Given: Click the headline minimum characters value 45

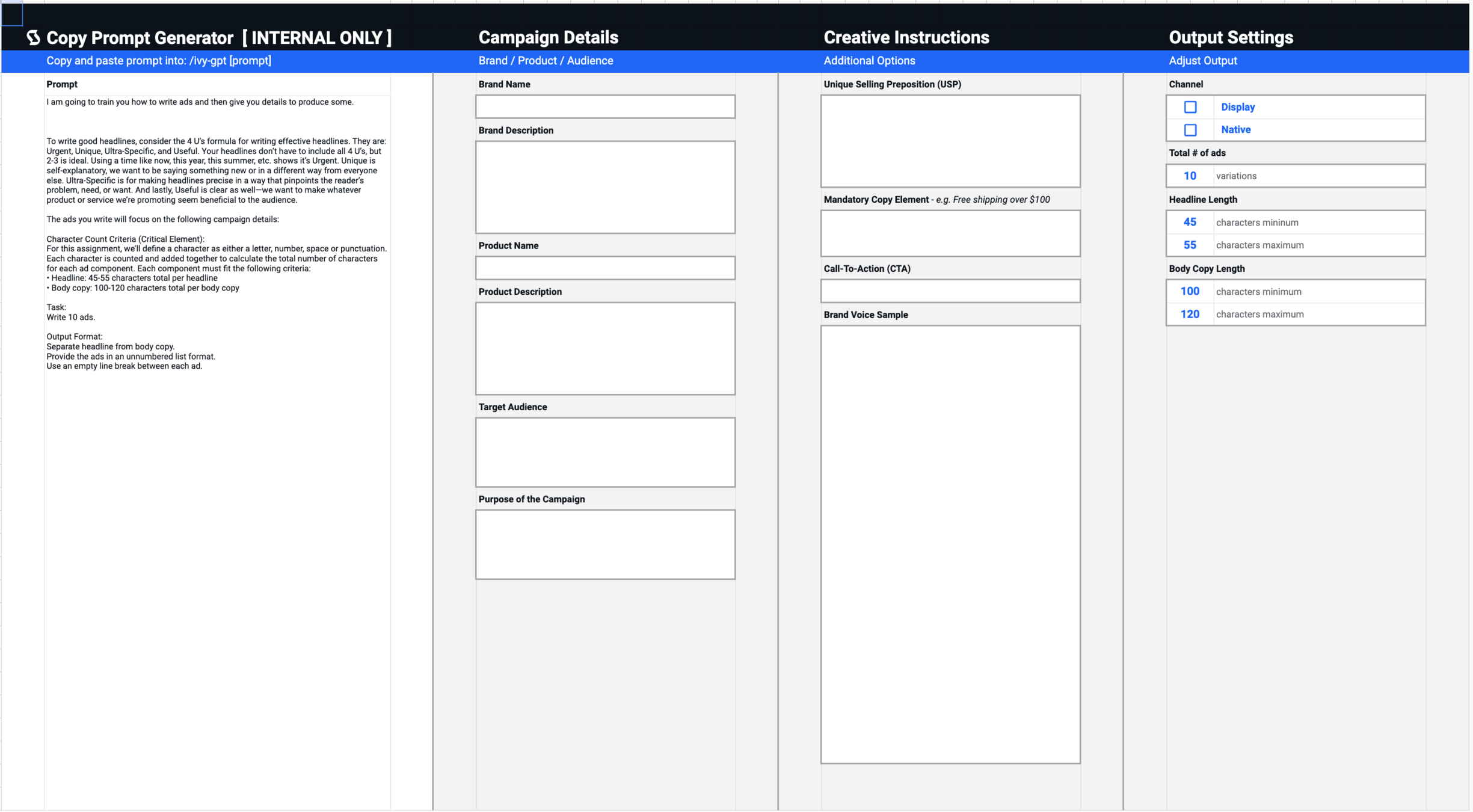Looking at the screenshot, I should click(x=1189, y=222).
